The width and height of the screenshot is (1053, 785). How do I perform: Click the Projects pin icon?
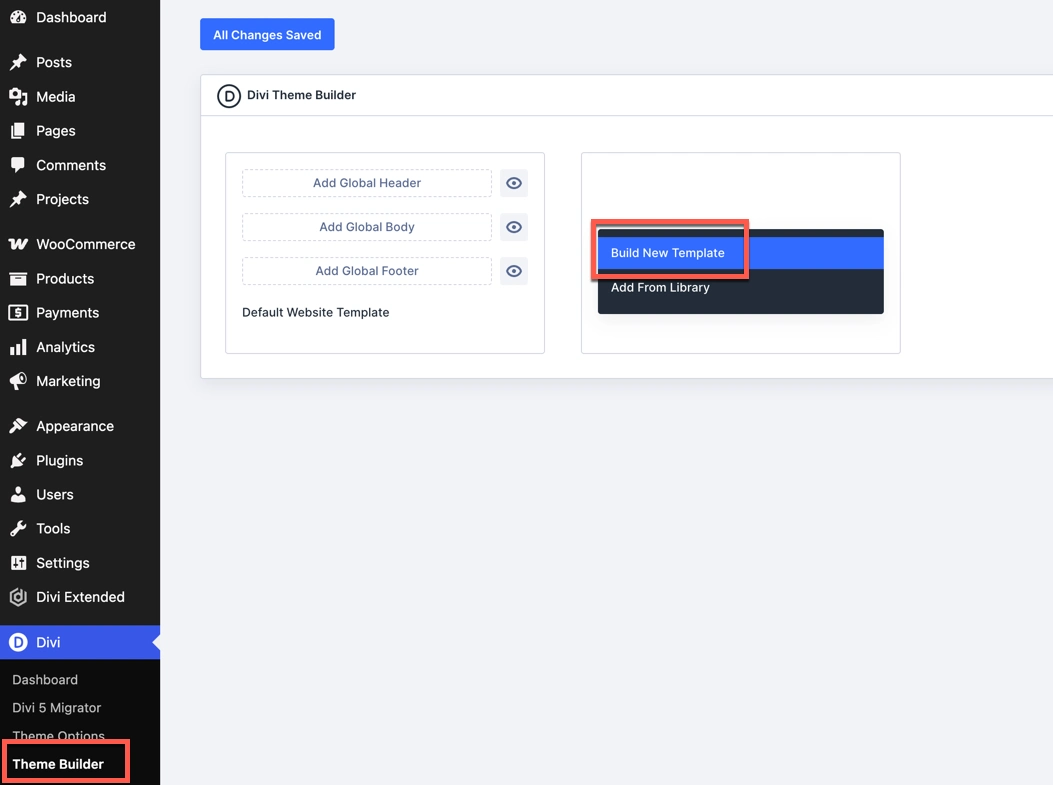18,199
